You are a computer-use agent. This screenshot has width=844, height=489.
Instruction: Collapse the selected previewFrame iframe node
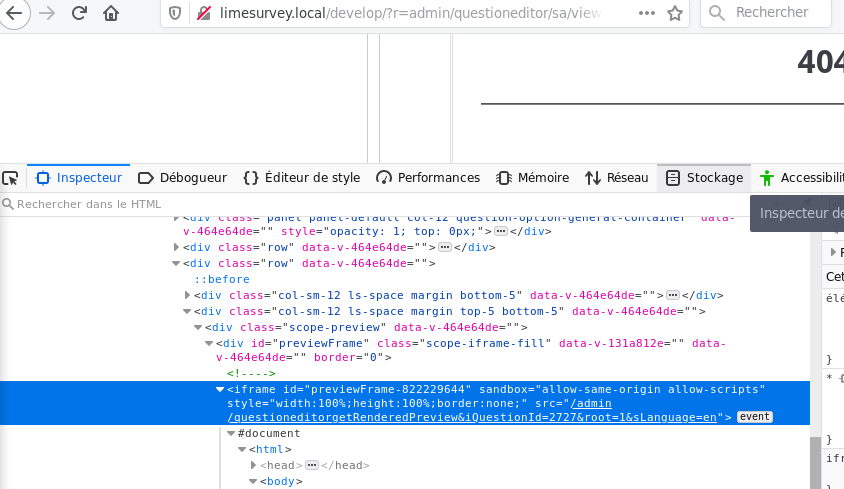pyautogui.click(x=220, y=389)
